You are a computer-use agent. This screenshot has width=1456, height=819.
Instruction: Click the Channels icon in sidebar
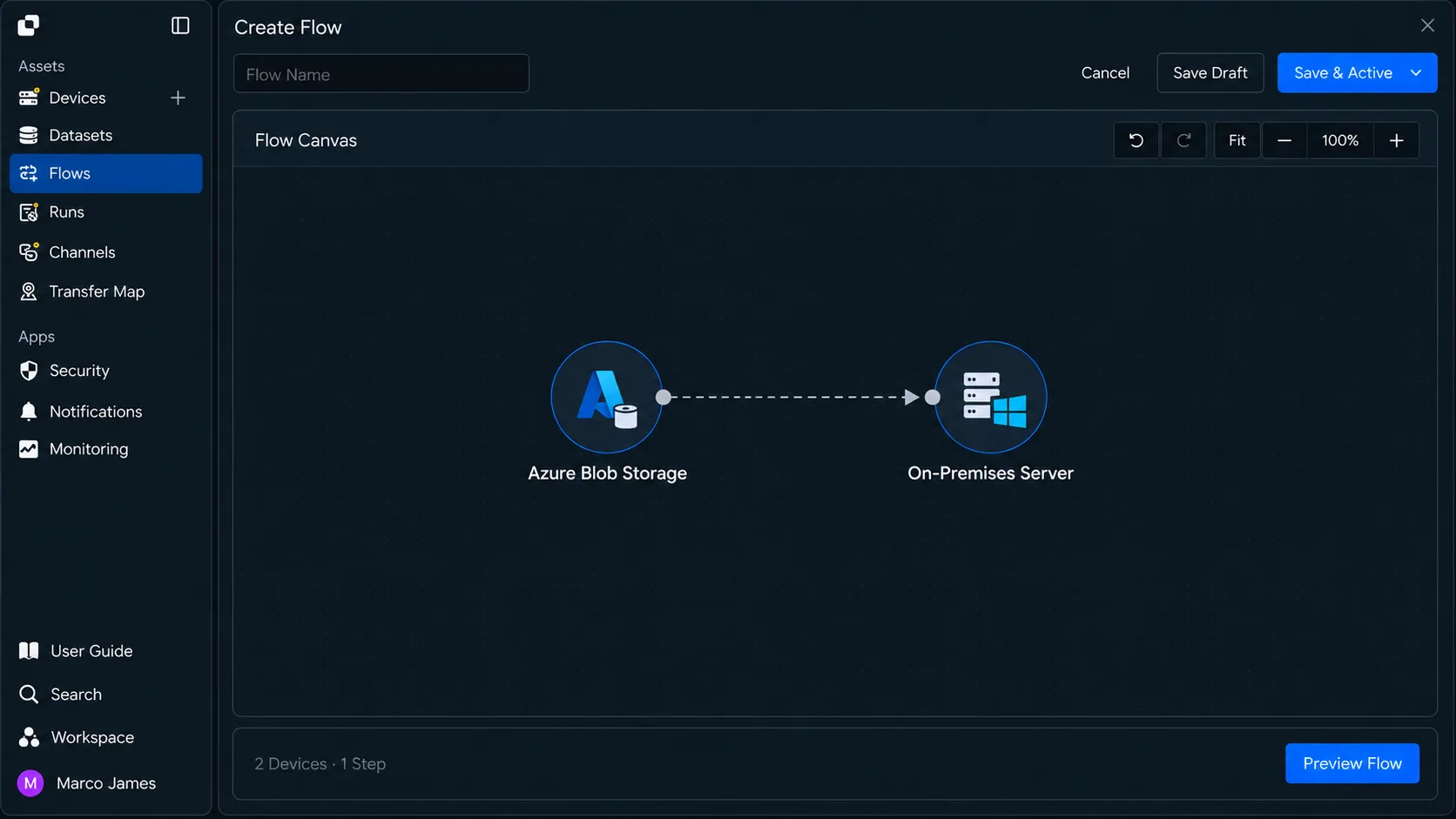point(29,252)
